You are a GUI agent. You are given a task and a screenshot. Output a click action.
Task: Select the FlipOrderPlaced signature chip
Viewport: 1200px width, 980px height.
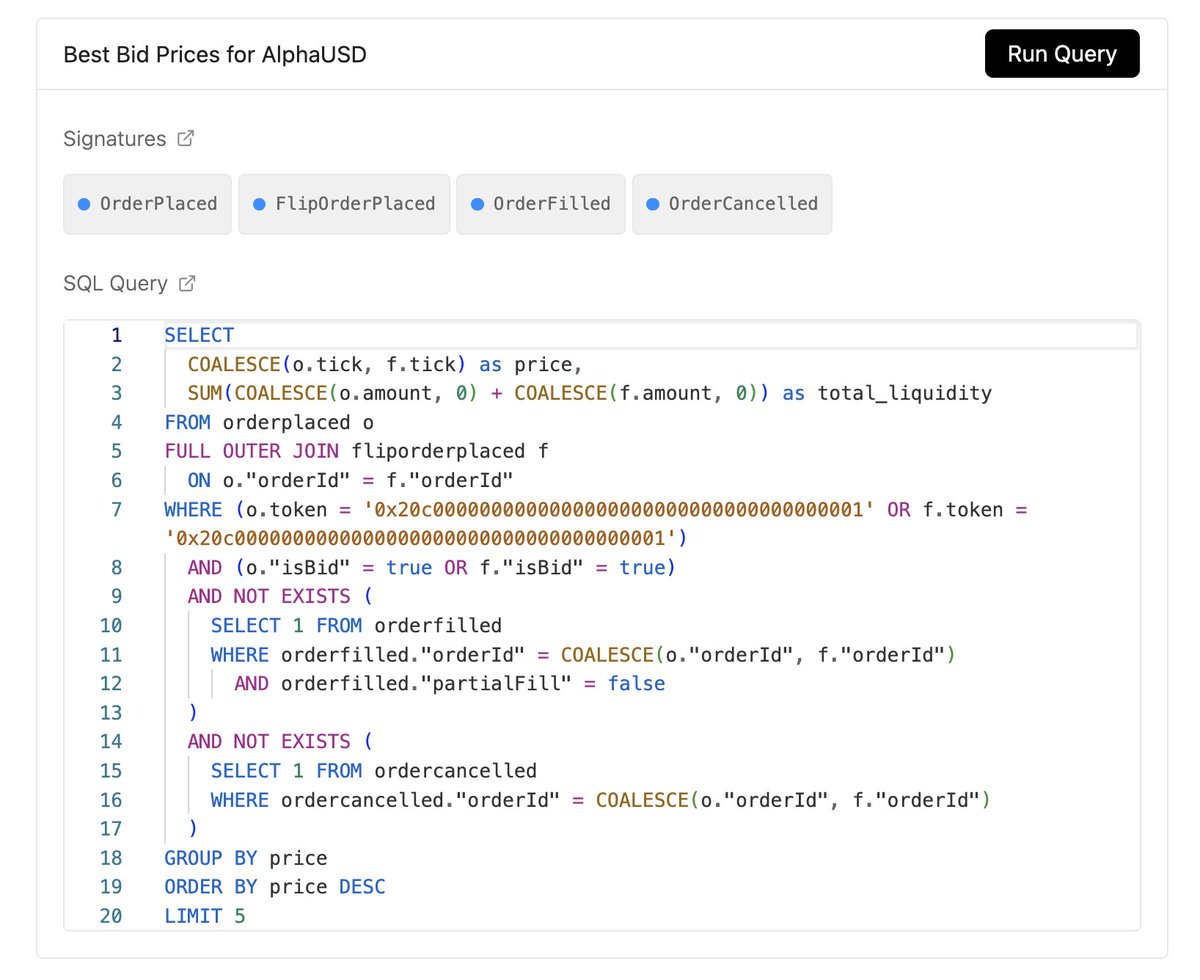coord(344,204)
